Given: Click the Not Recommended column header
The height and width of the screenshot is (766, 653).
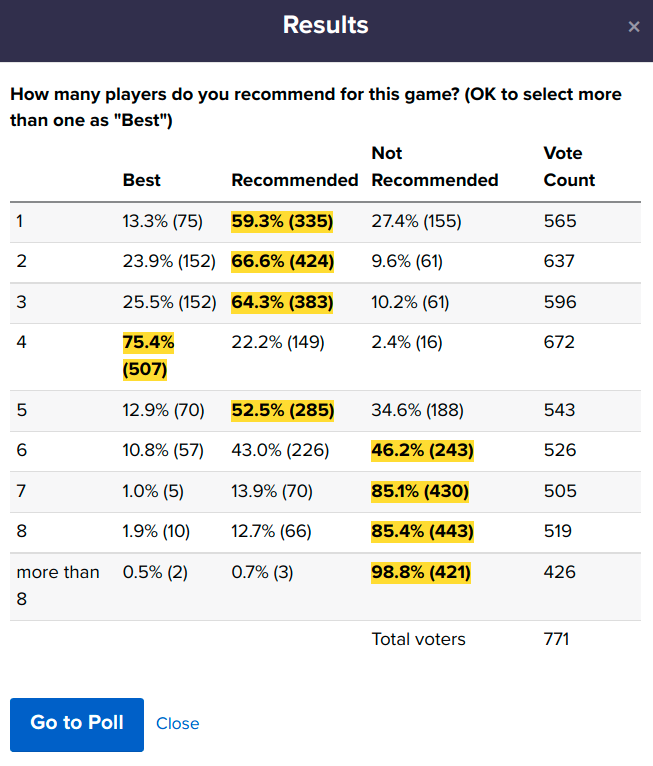Looking at the screenshot, I should (434, 167).
